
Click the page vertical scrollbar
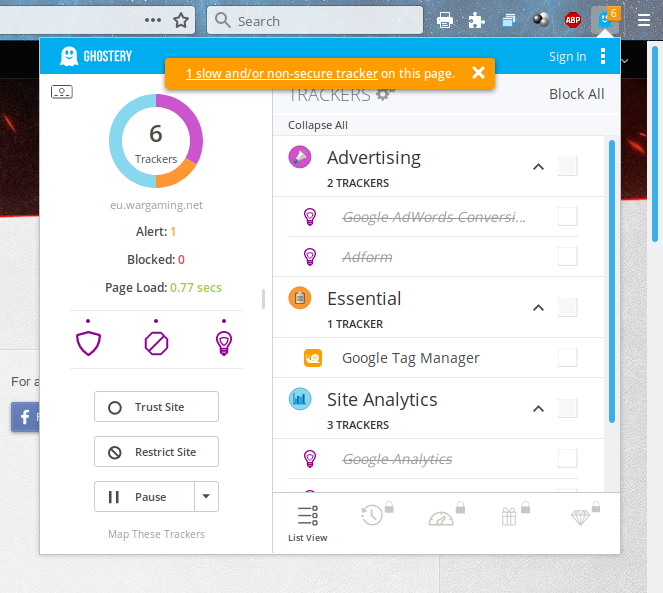pyautogui.click(x=655, y=142)
